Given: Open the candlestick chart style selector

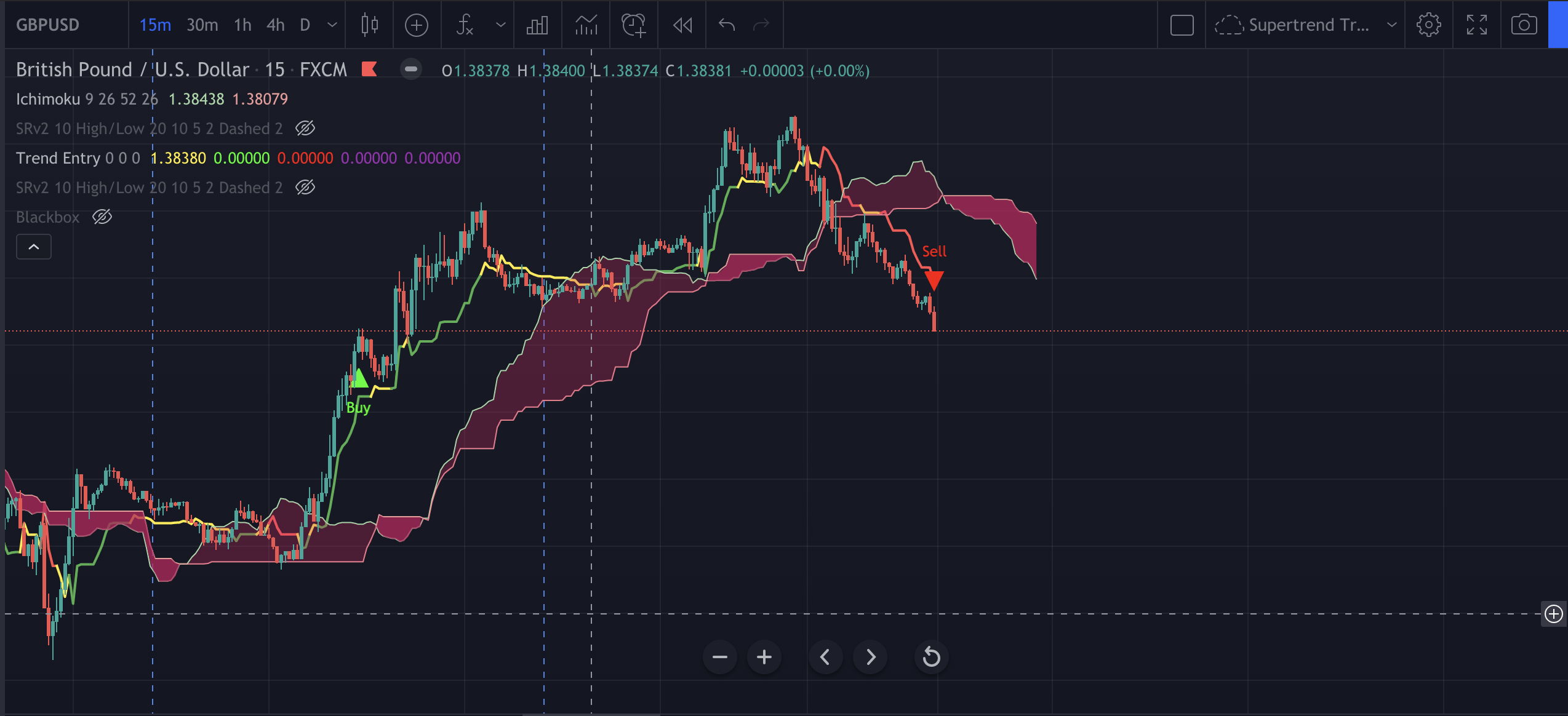Looking at the screenshot, I should tap(369, 25).
